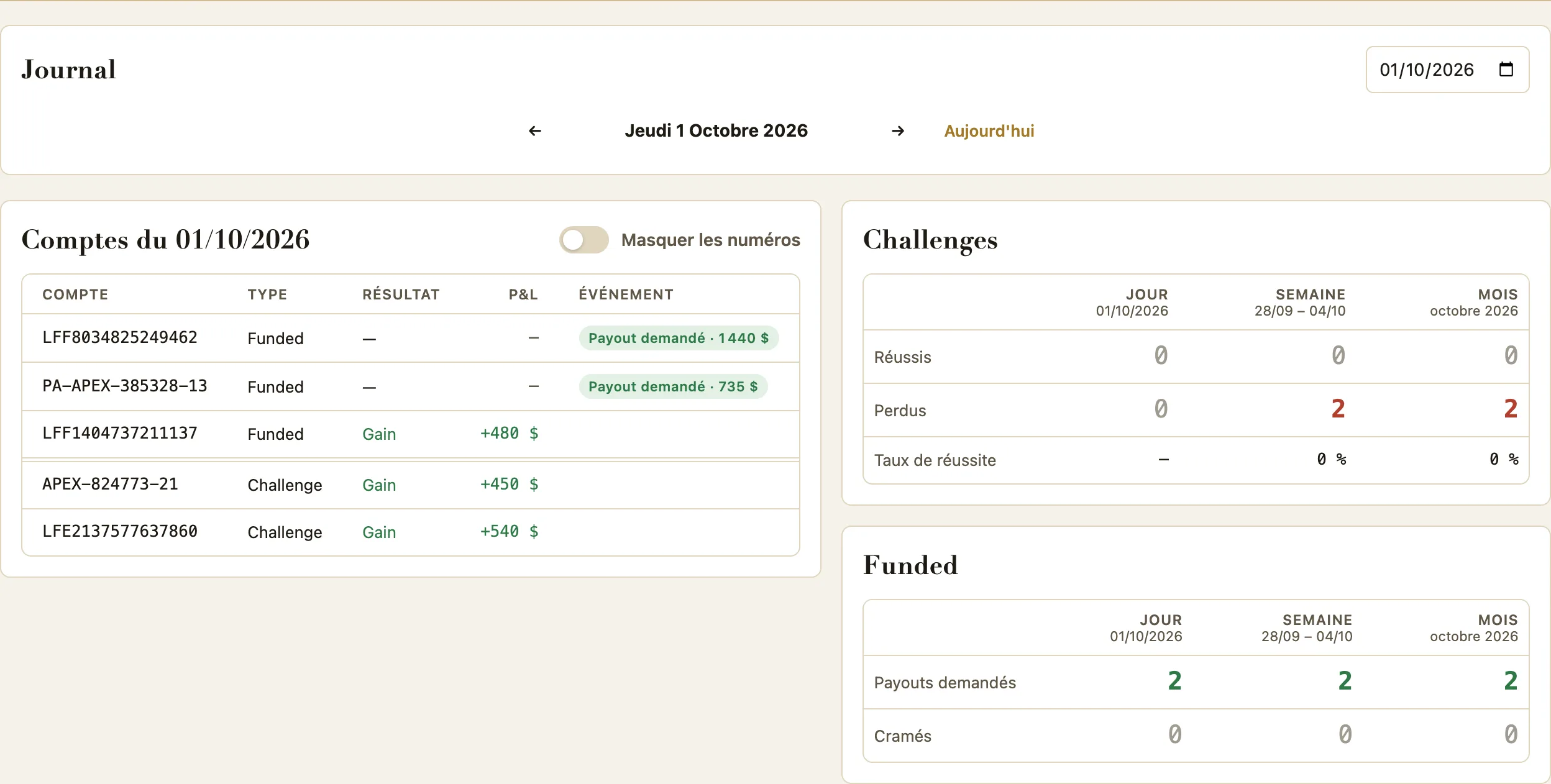
Task: Select account APEX-824773-21
Action: 110,484
